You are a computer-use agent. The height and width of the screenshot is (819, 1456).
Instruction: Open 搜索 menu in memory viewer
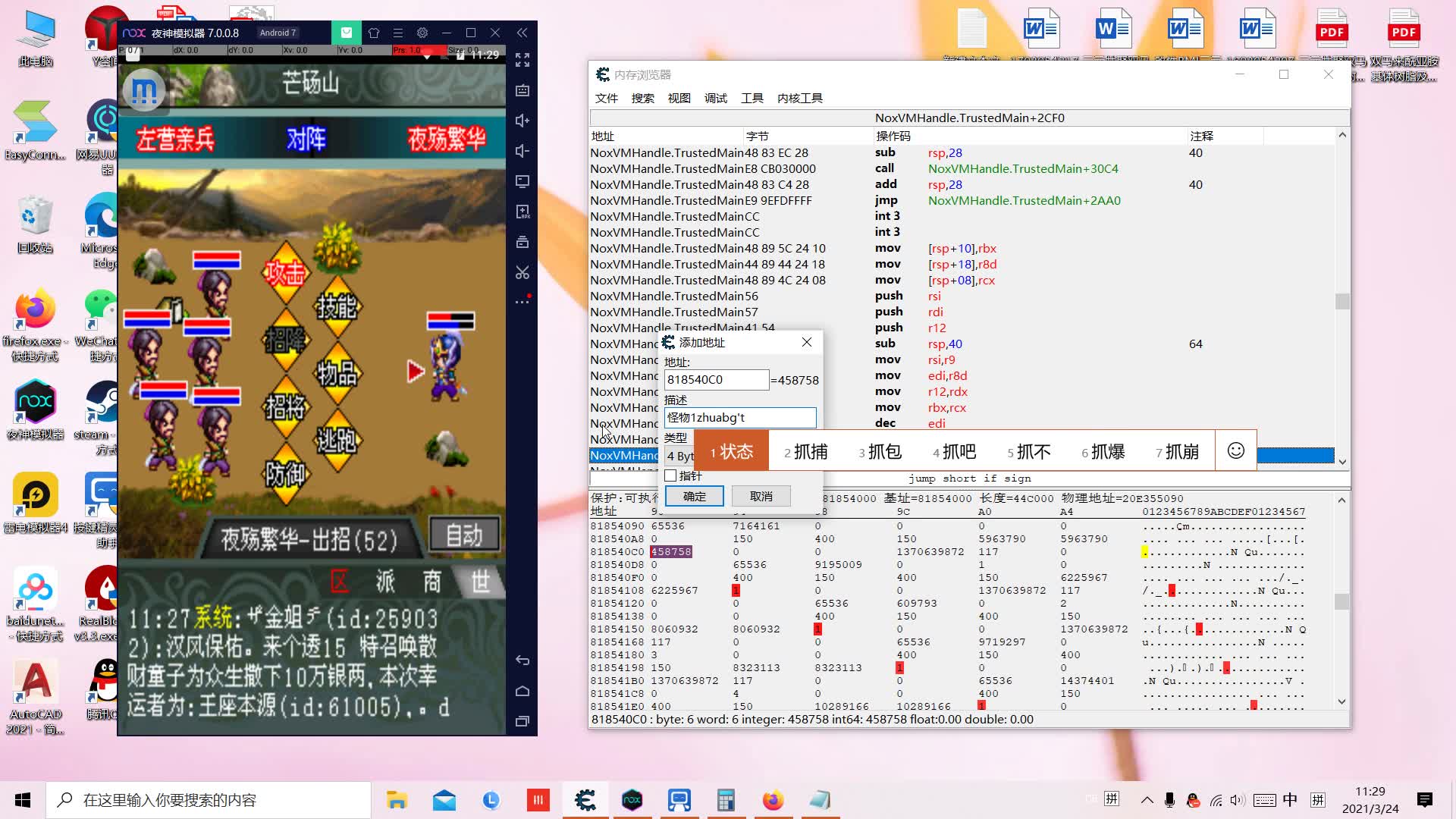[x=642, y=98]
